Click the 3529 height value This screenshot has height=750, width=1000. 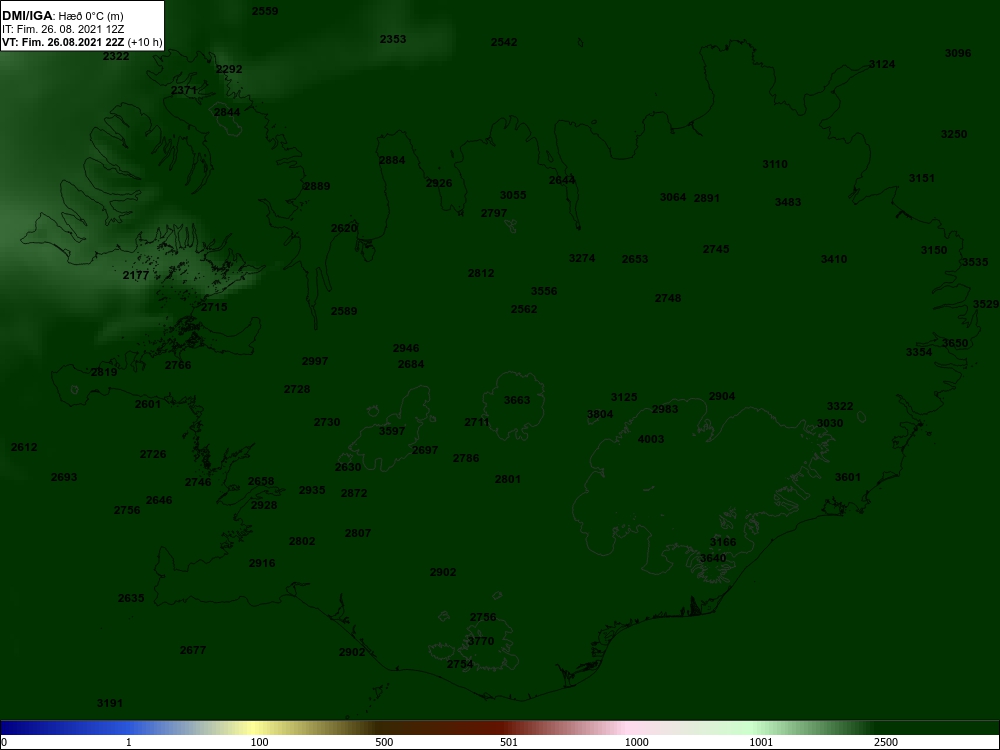click(986, 305)
